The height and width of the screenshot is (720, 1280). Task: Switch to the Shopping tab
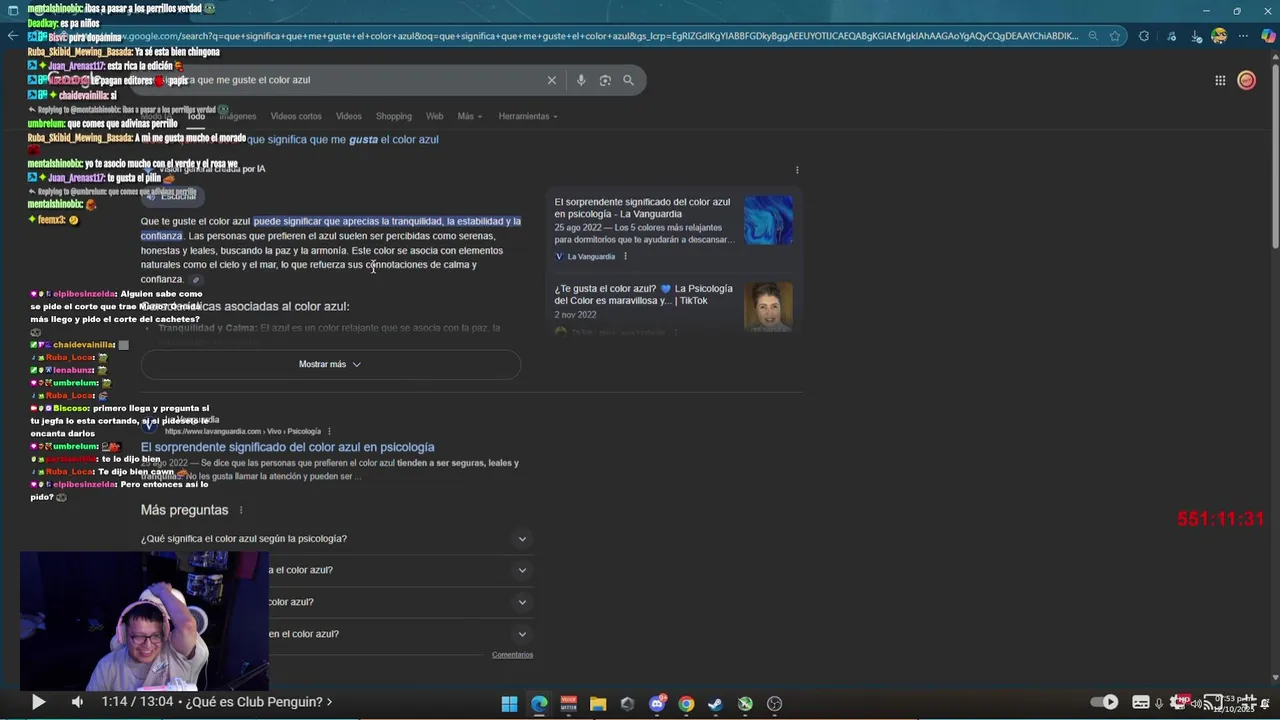coord(394,116)
